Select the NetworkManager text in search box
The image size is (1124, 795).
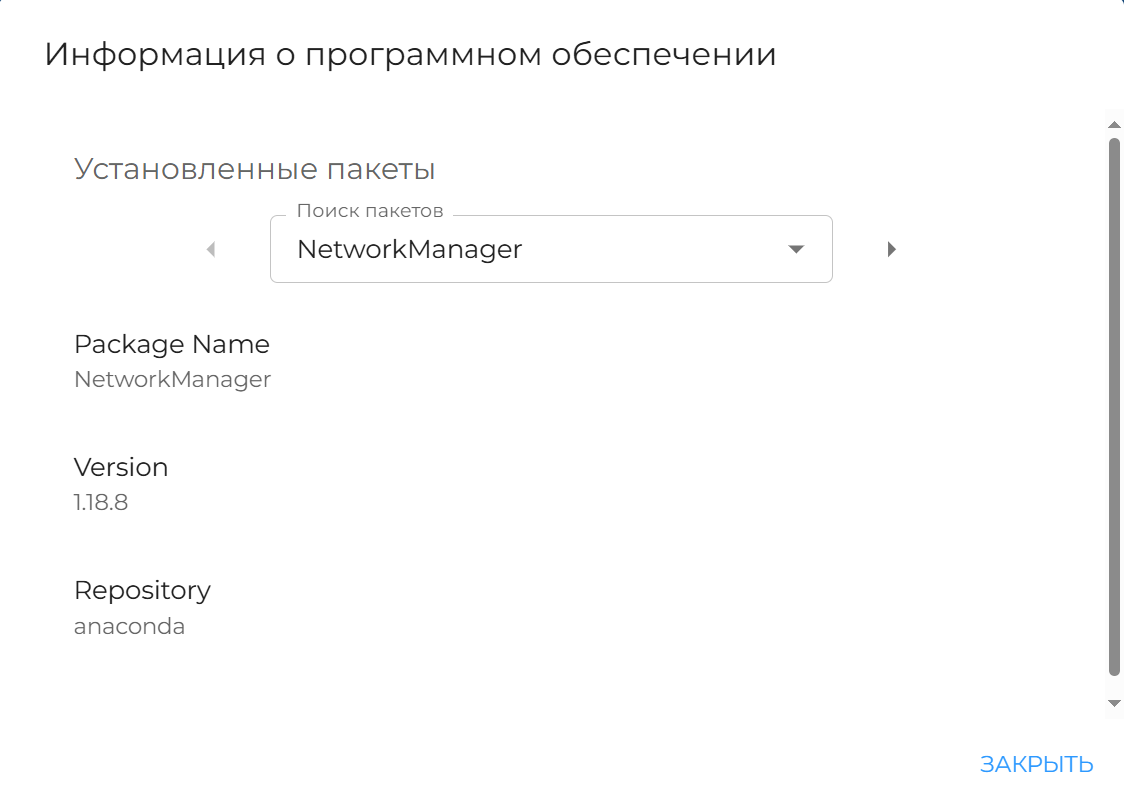click(408, 249)
